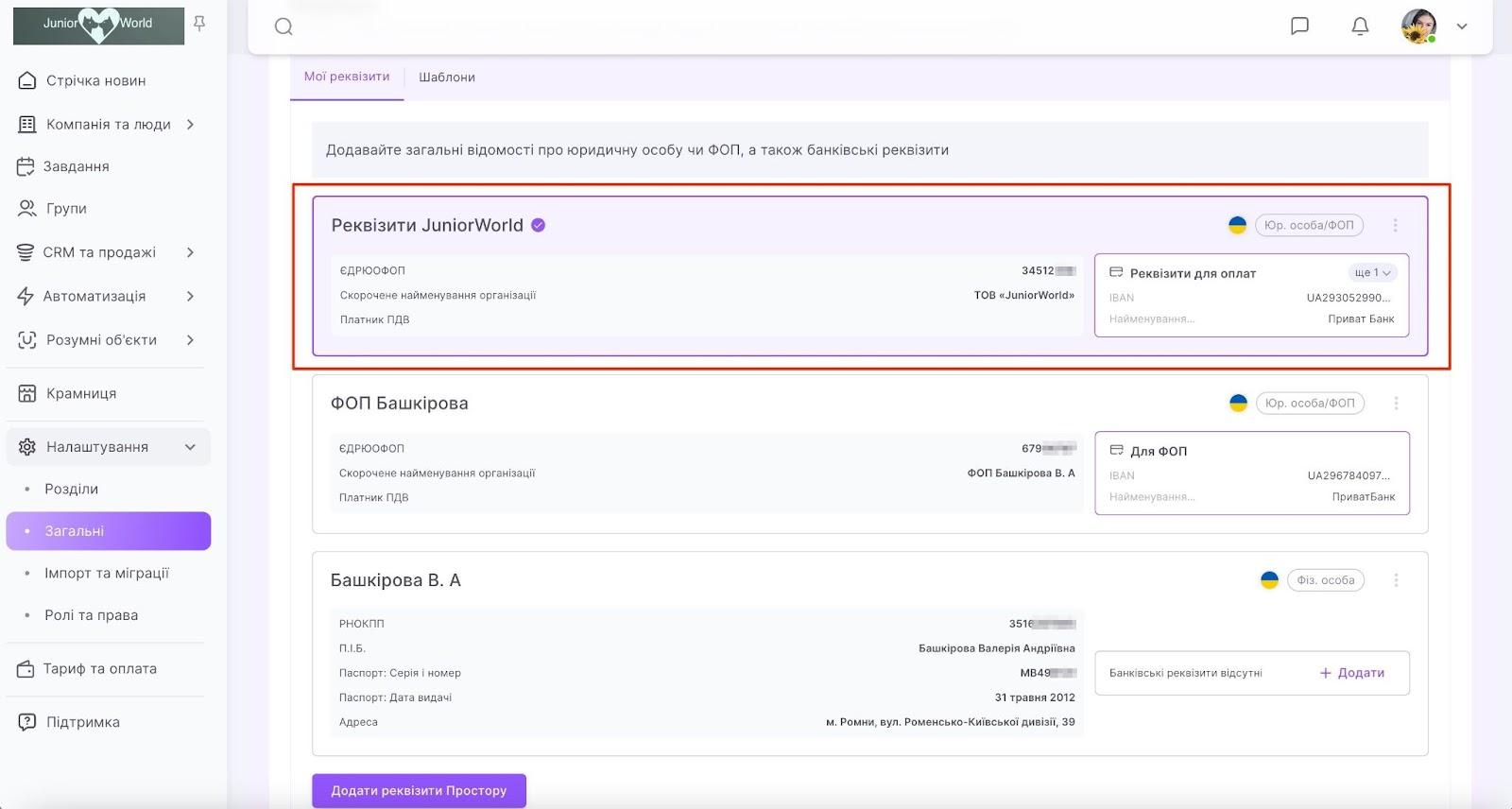Open the user profile dropdown arrow

coord(1462,26)
